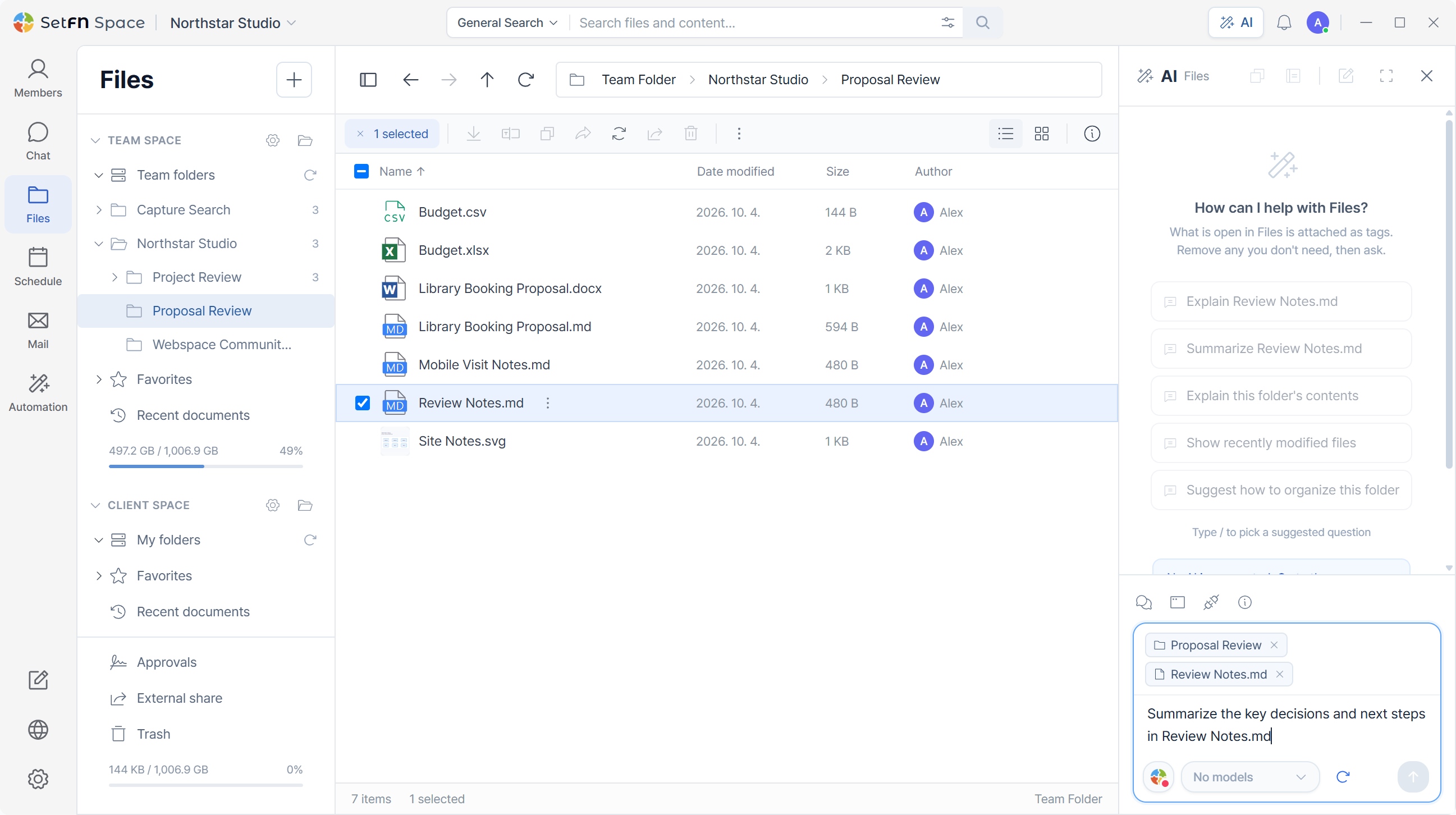Open the Mail sidebar section
This screenshot has height=815, width=1456.
tap(38, 330)
